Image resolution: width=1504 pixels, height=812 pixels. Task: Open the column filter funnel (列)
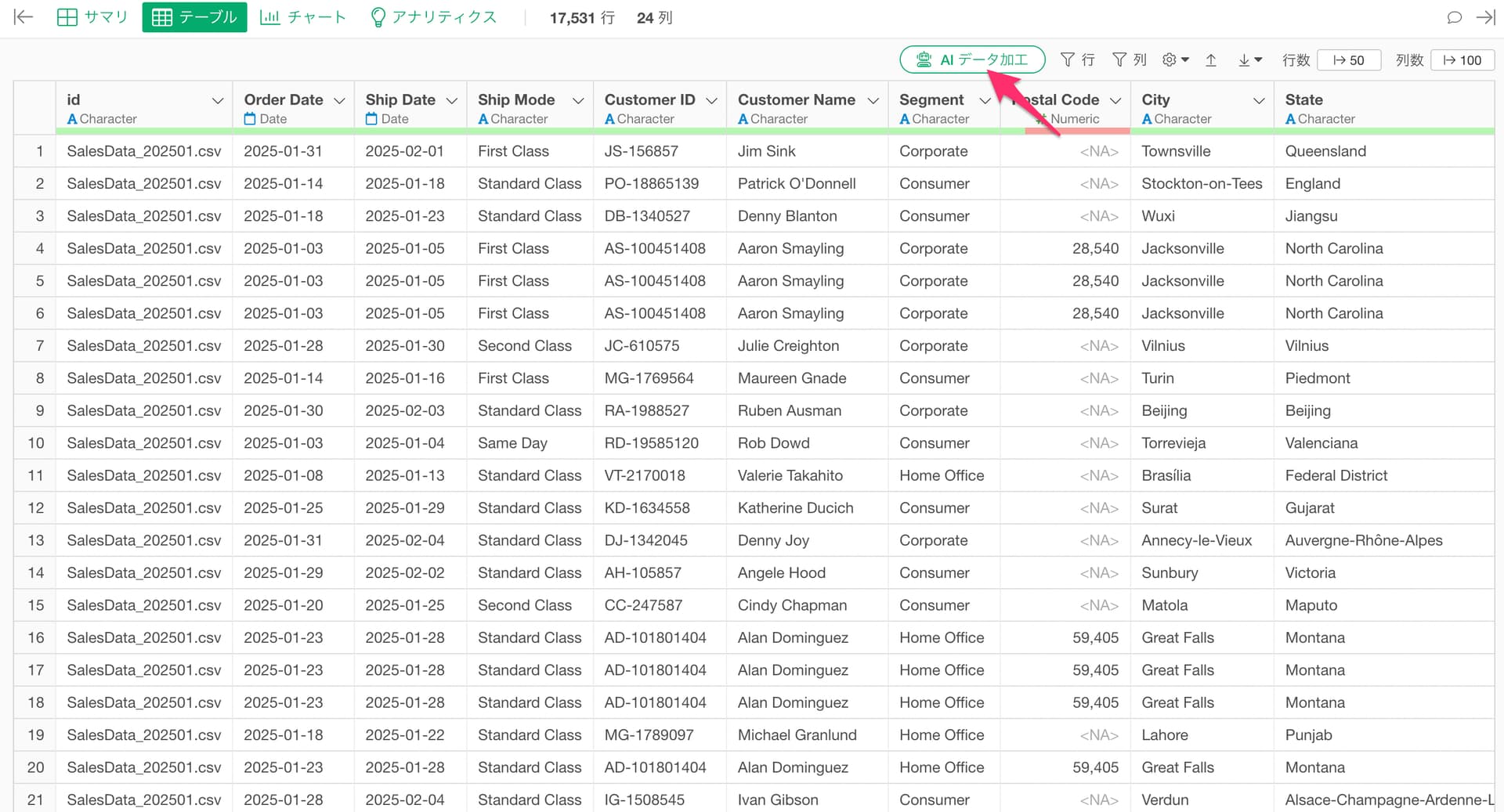(x=1129, y=60)
